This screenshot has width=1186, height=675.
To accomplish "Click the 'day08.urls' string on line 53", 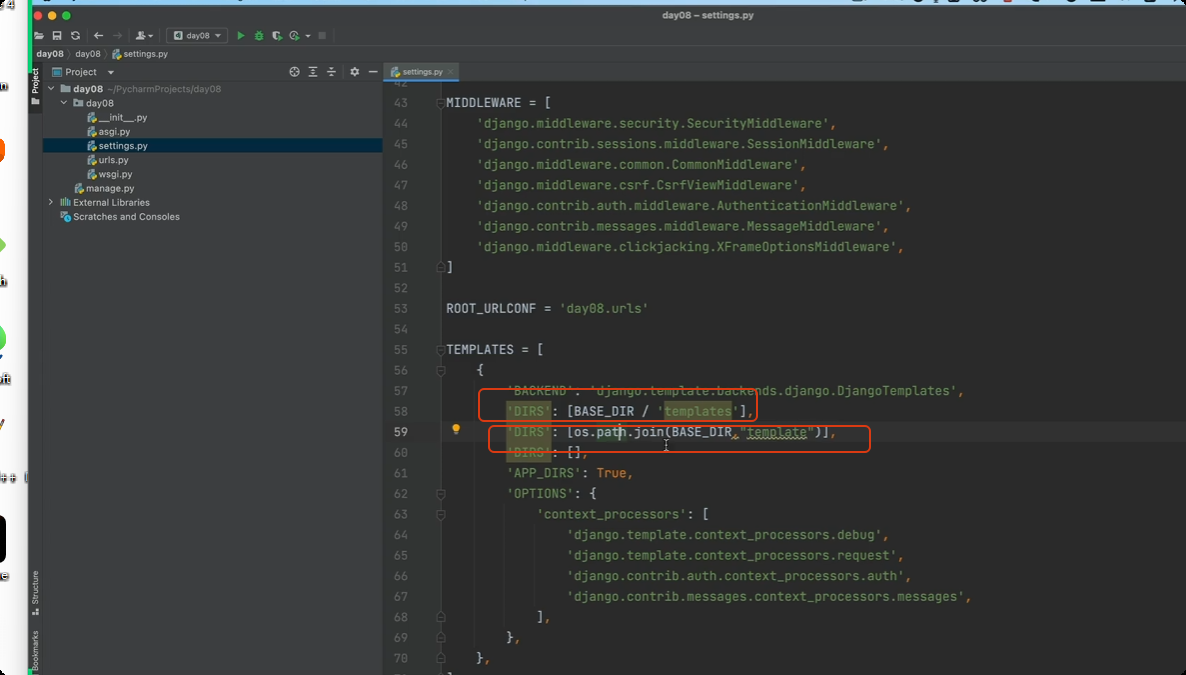I will tap(604, 309).
